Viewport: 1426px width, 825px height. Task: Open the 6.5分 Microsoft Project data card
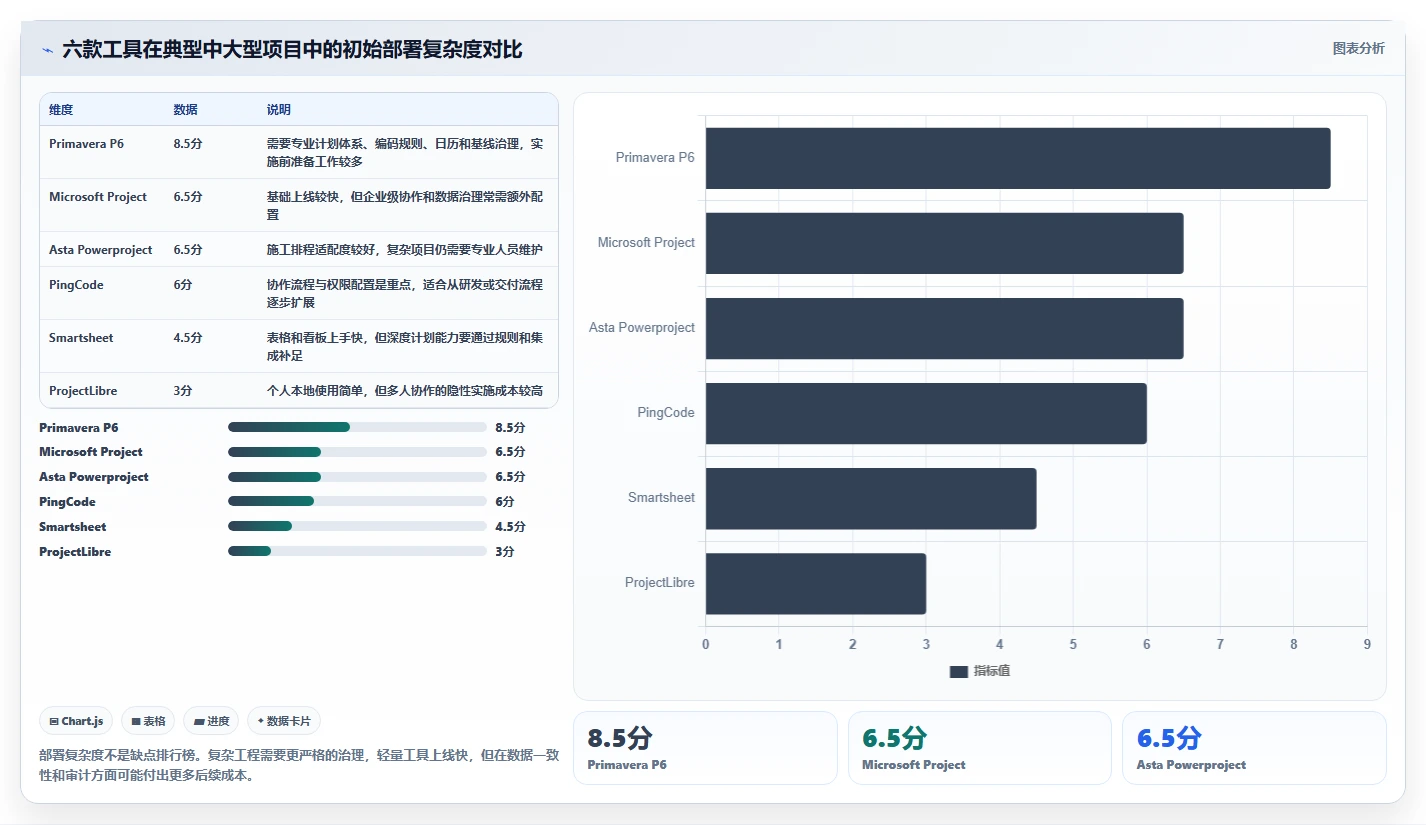click(x=979, y=748)
